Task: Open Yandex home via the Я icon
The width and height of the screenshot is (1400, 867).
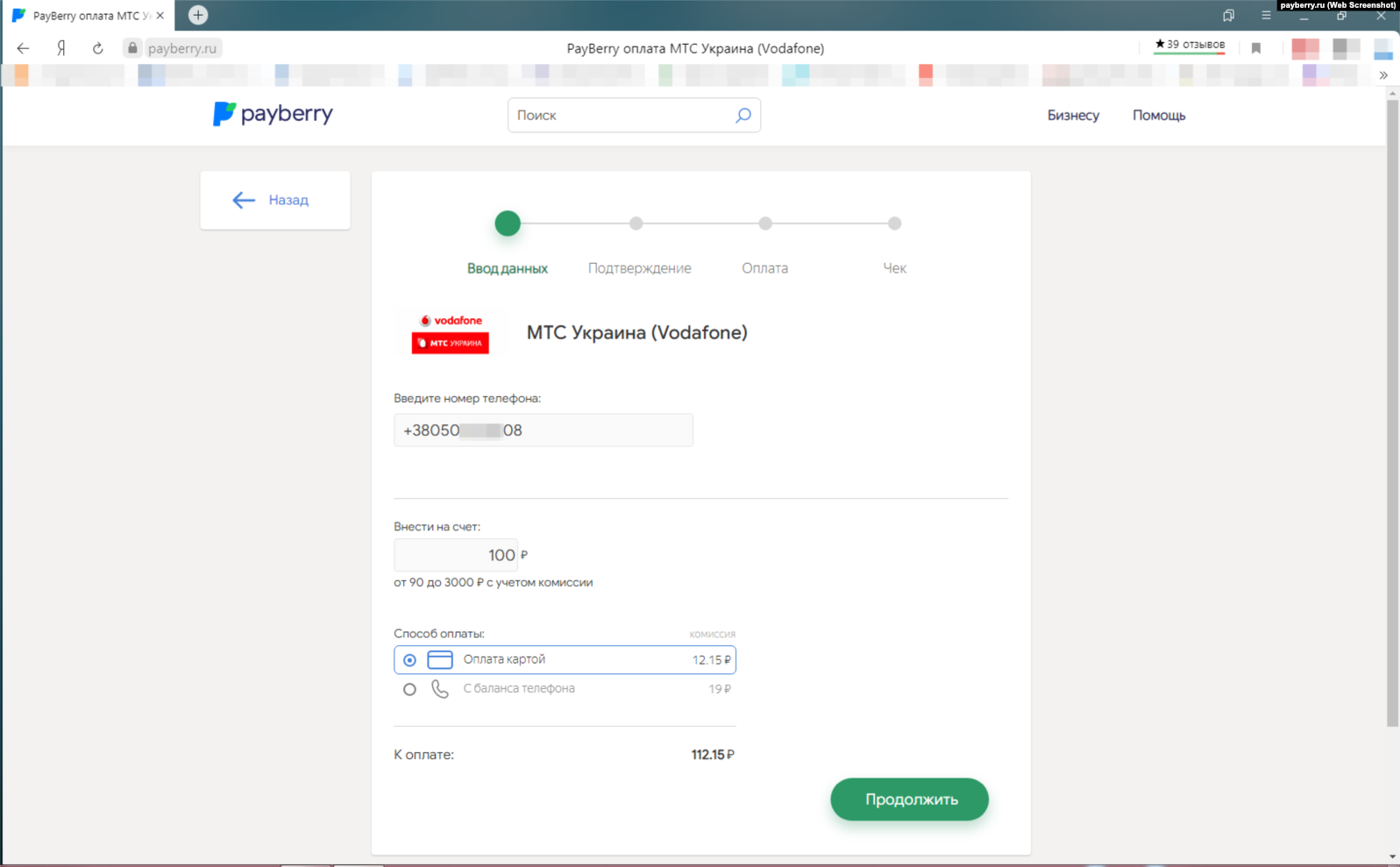Action: click(x=61, y=48)
